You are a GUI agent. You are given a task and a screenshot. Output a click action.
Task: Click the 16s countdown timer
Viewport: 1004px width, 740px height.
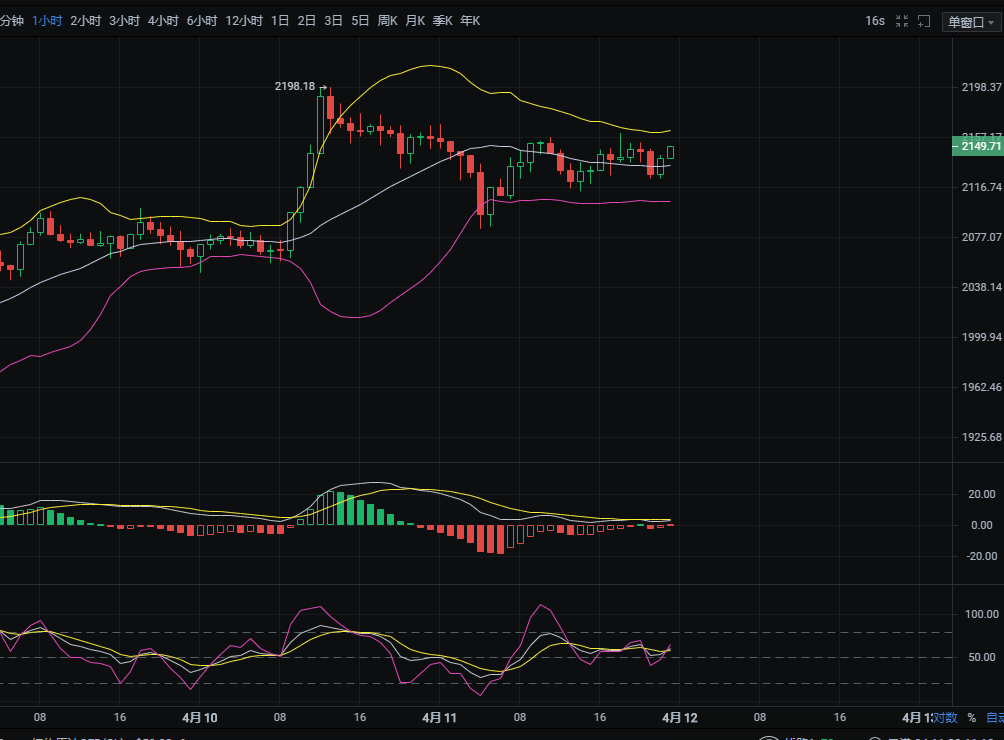pyautogui.click(x=875, y=21)
